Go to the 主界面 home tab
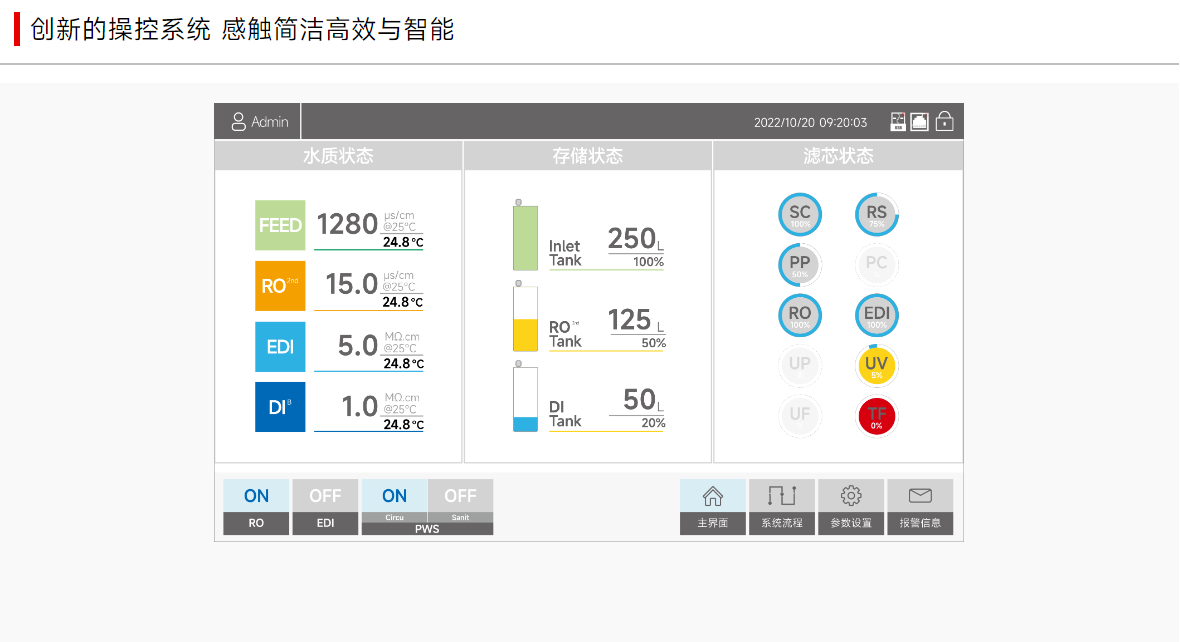The width and height of the screenshot is (1180, 642). coord(713,506)
